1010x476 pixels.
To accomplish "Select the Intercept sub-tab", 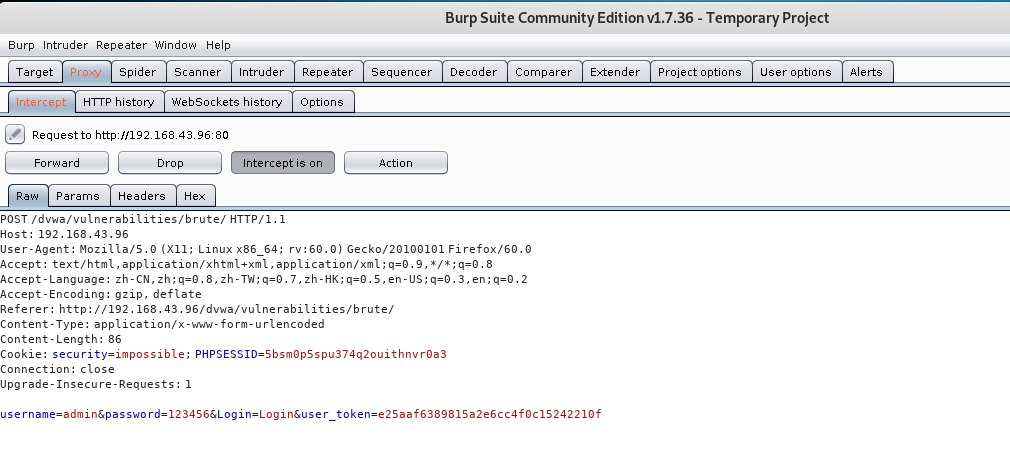I will tap(41, 102).
